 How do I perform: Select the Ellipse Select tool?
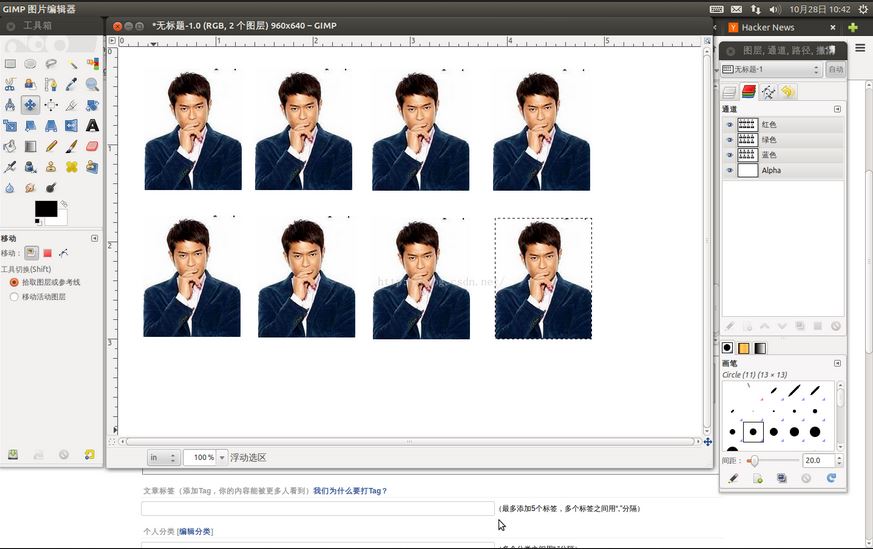[x=30, y=64]
